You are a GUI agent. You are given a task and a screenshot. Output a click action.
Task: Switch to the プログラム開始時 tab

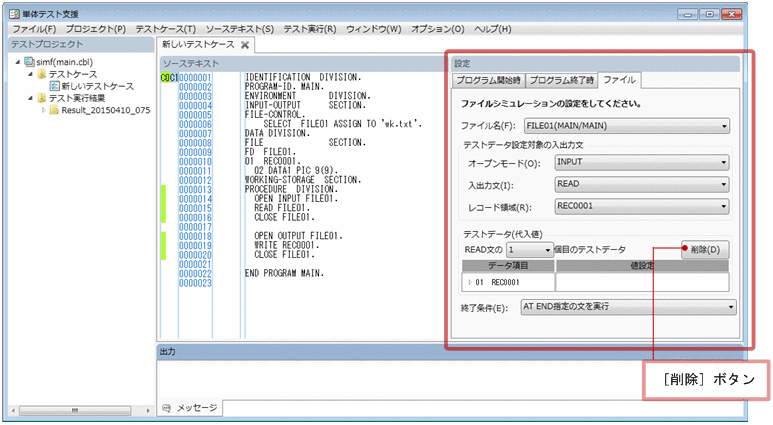(488, 80)
